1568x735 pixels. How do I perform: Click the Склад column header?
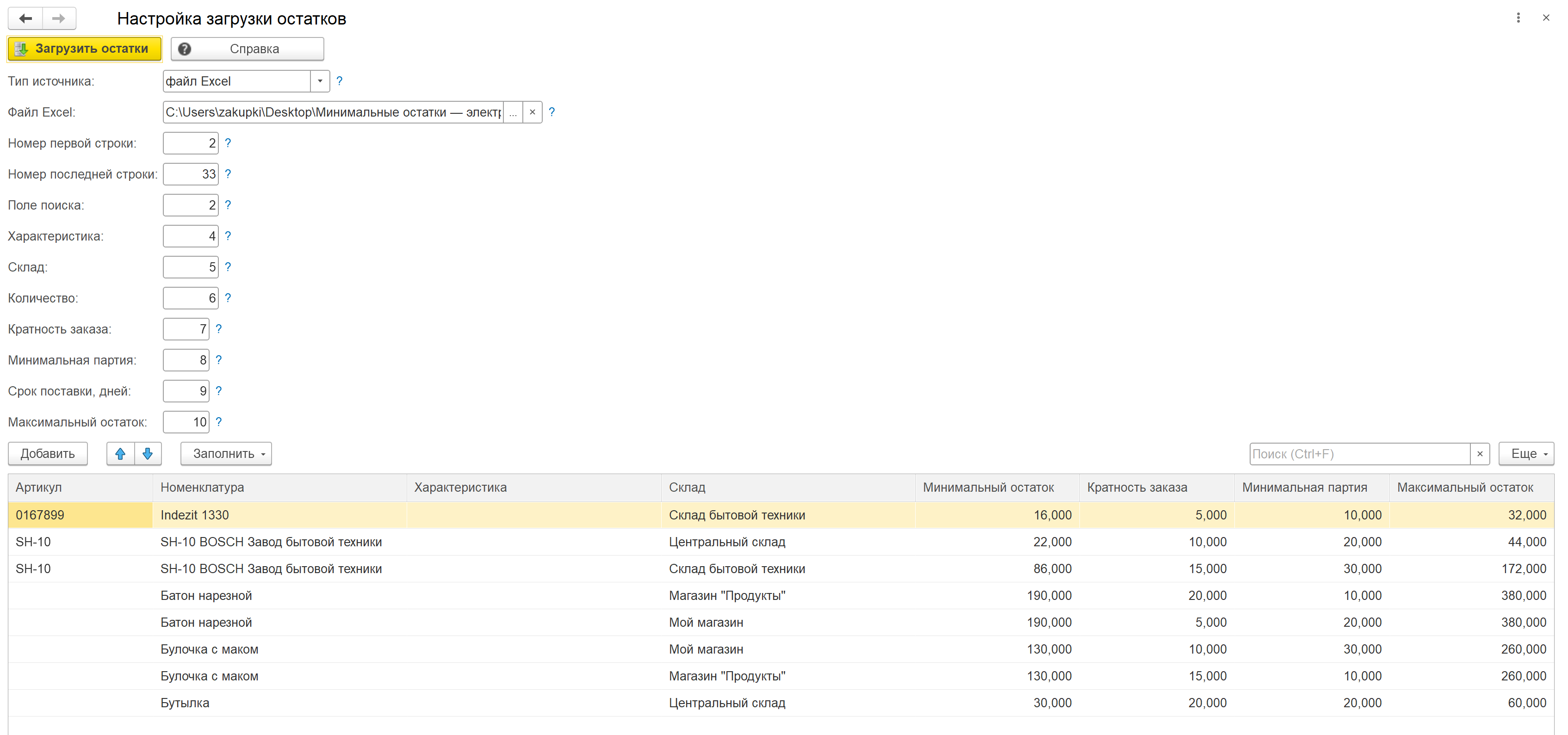pyautogui.click(x=787, y=488)
